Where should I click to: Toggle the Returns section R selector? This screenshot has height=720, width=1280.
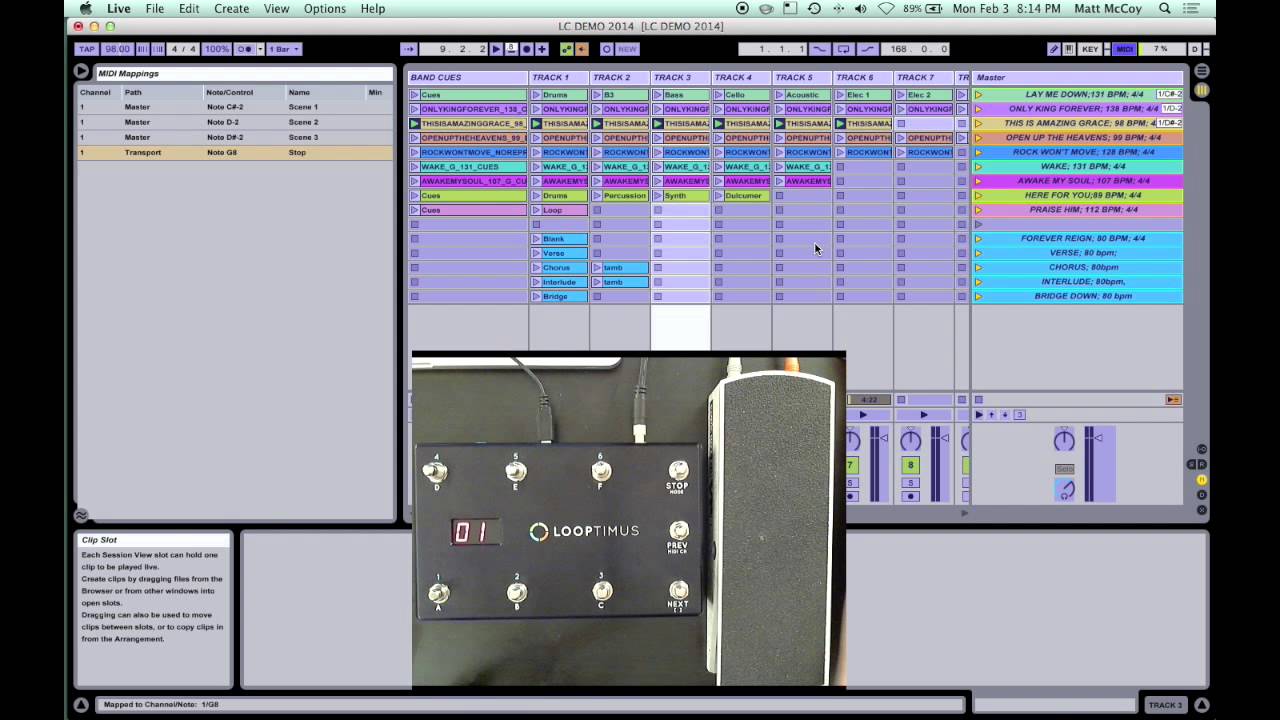pyautogui.click(x=1202, y=465)
